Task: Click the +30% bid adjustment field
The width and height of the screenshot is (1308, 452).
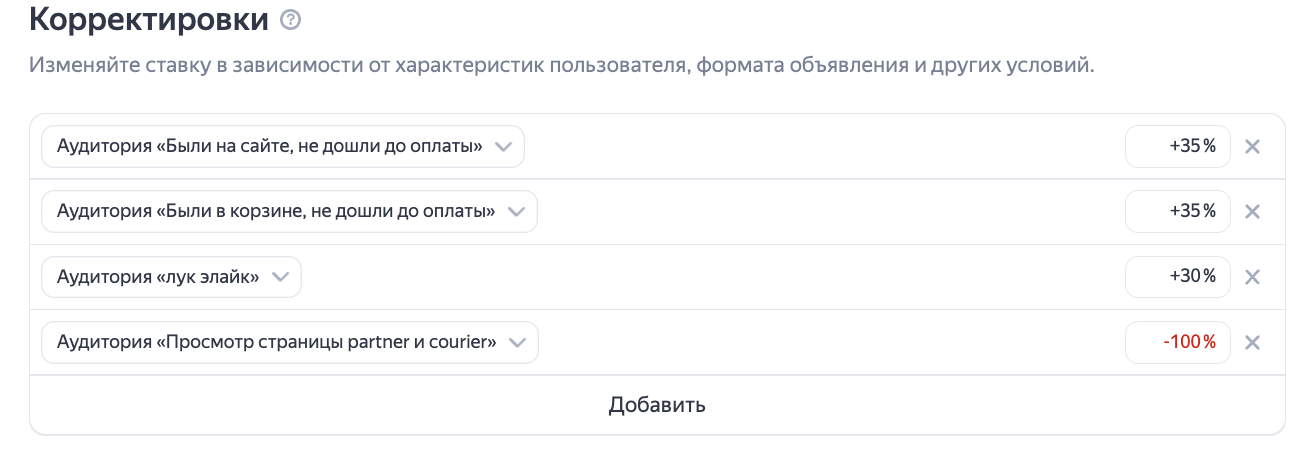Action: [1178, 277]
